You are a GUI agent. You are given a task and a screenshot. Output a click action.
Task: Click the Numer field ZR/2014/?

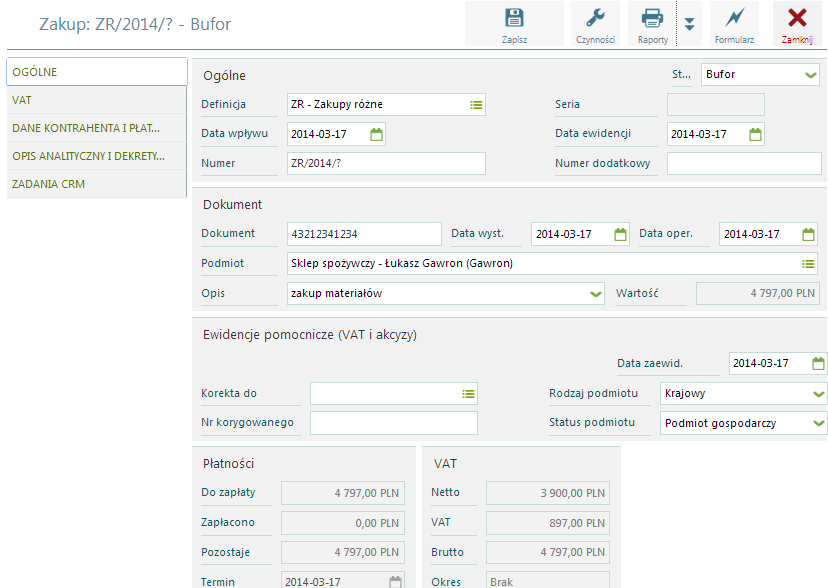(386, 164)
